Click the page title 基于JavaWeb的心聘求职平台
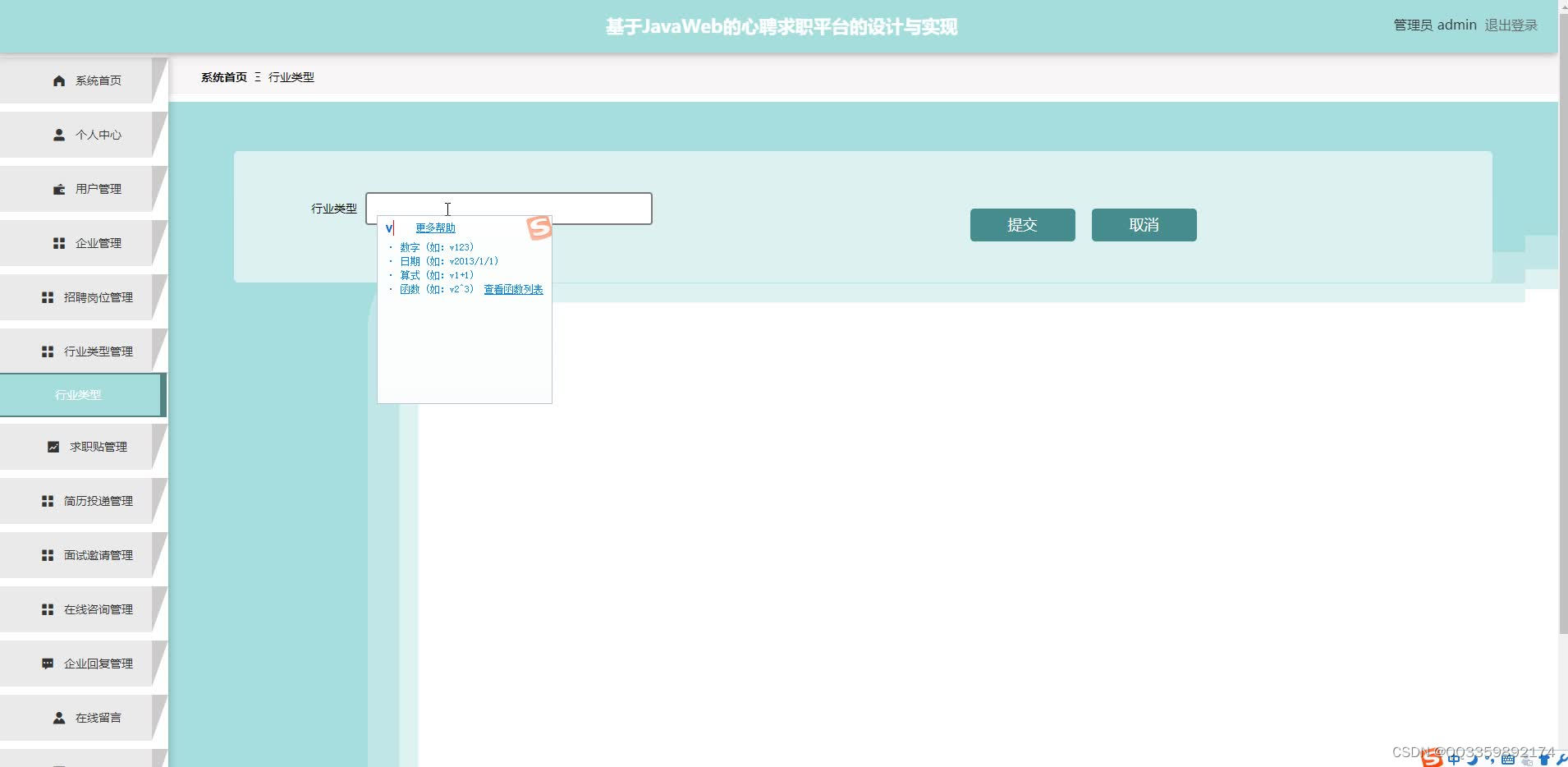The height and width of the screenshot is (767, 1568). point(782,27)
